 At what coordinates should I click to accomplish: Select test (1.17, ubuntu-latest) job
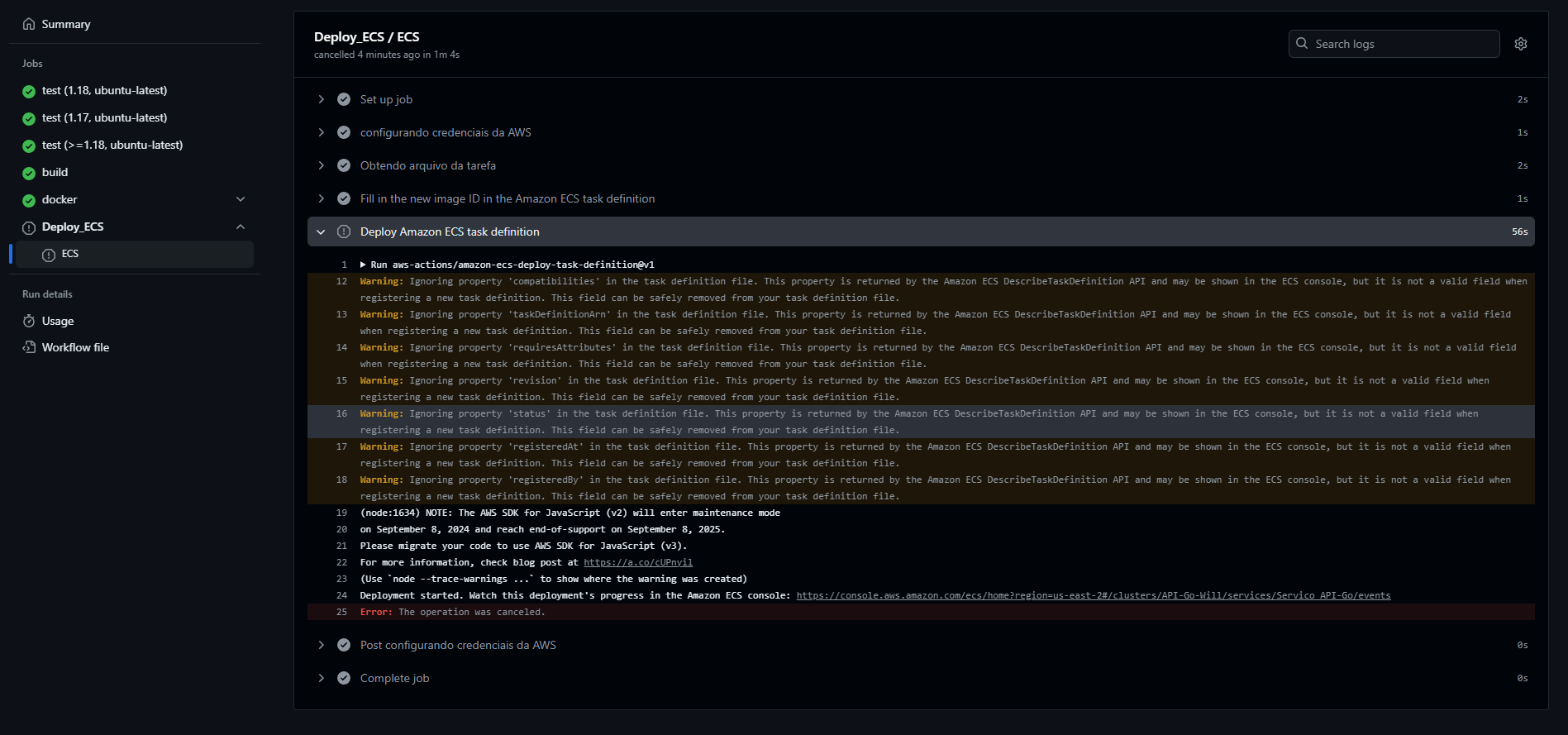point(104,117)
